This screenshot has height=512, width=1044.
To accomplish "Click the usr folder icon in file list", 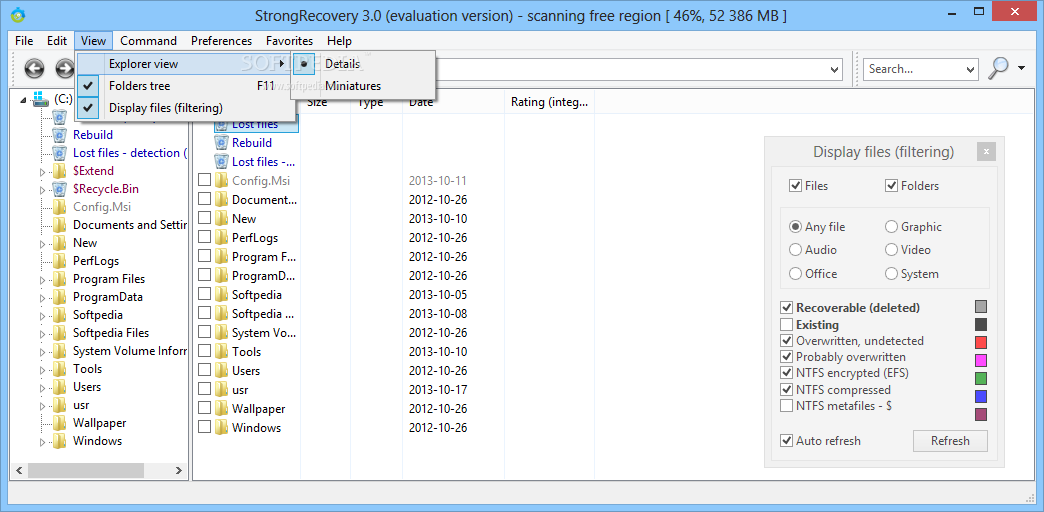I will click(222, 389).
